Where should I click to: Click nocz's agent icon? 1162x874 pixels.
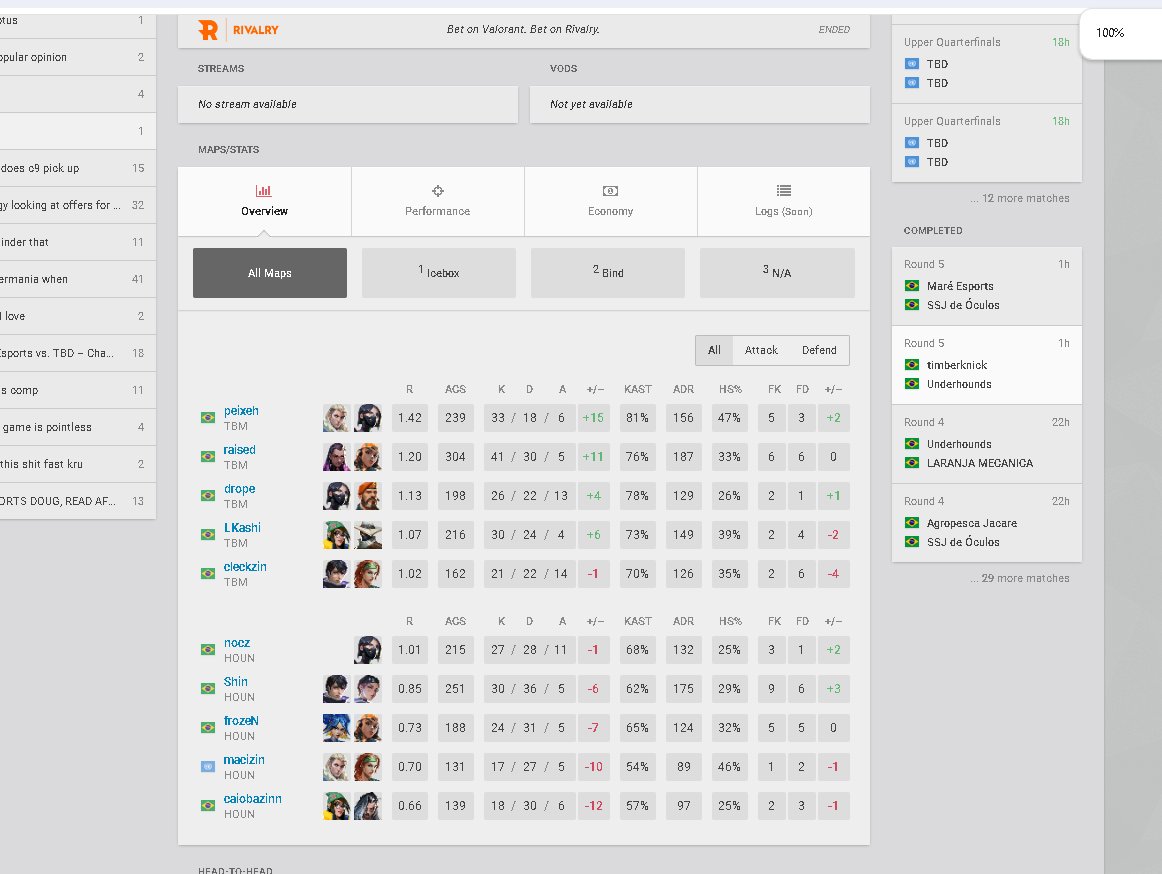368,650
